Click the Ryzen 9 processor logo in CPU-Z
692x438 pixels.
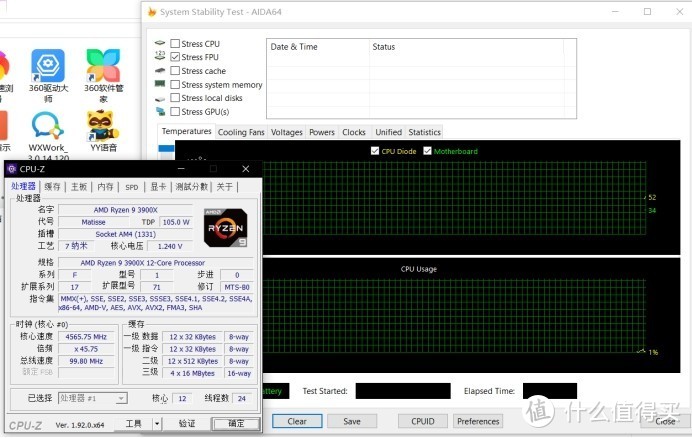pos(225,228)
